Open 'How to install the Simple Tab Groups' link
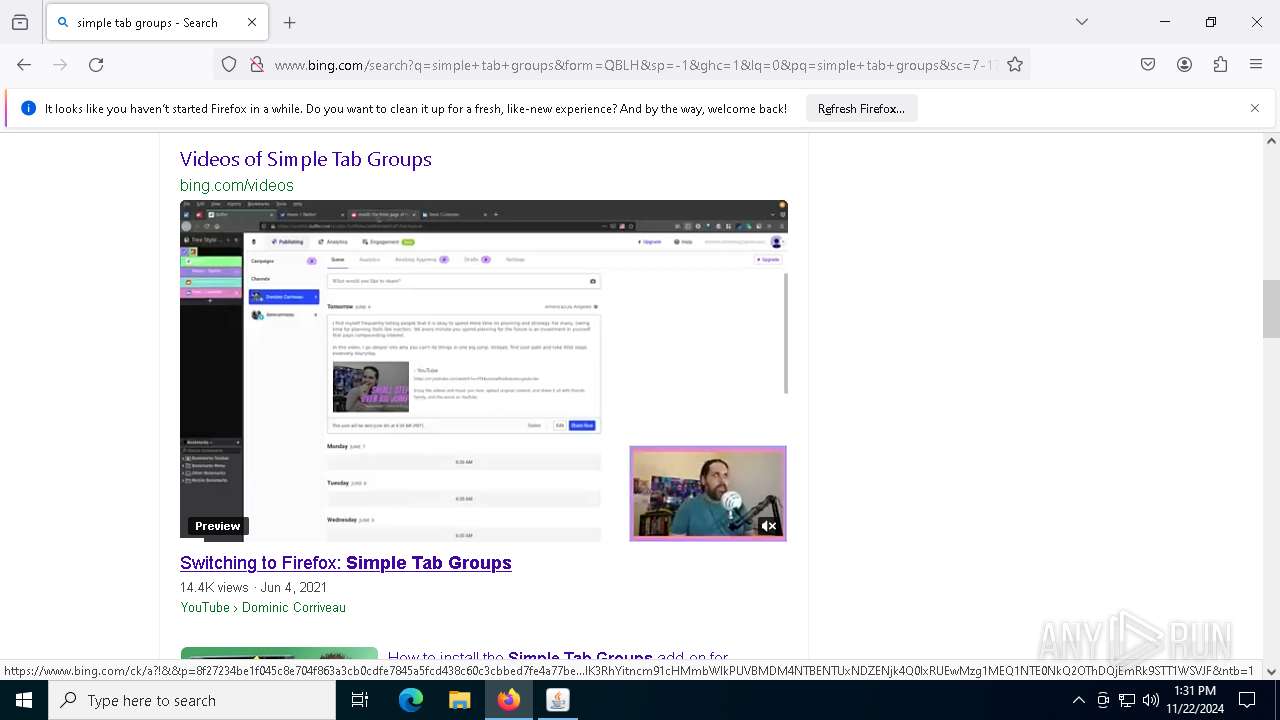Viewport: 1280px width, 720px height. tap(558, 656)
